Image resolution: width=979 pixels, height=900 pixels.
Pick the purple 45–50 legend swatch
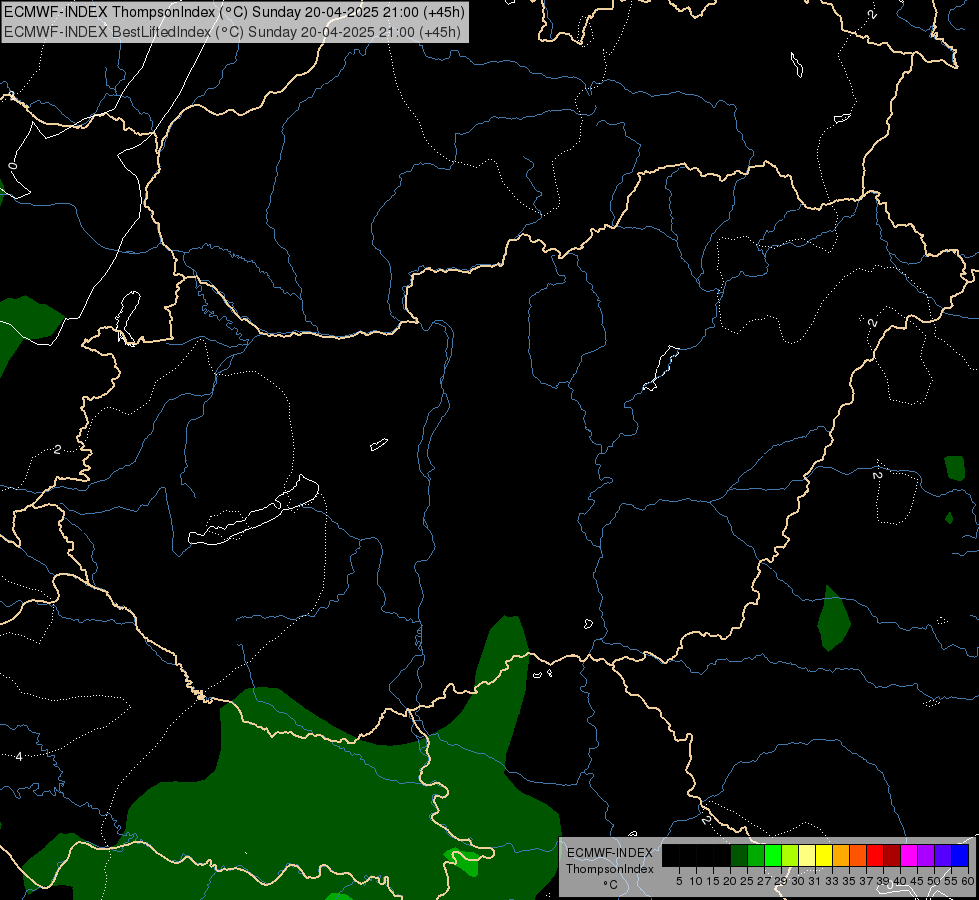tap(926, 855)
